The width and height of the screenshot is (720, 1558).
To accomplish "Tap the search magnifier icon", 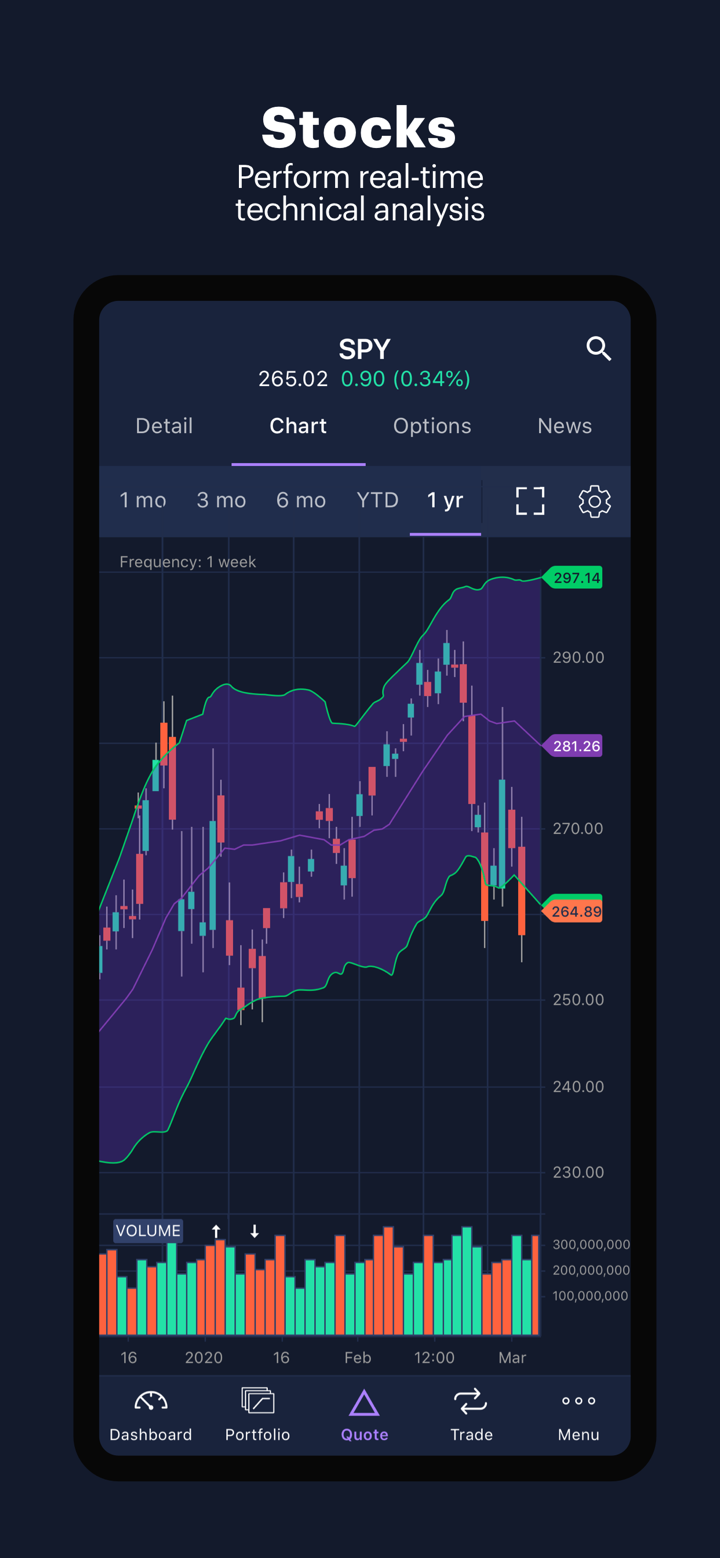I will tap(598, 349).
